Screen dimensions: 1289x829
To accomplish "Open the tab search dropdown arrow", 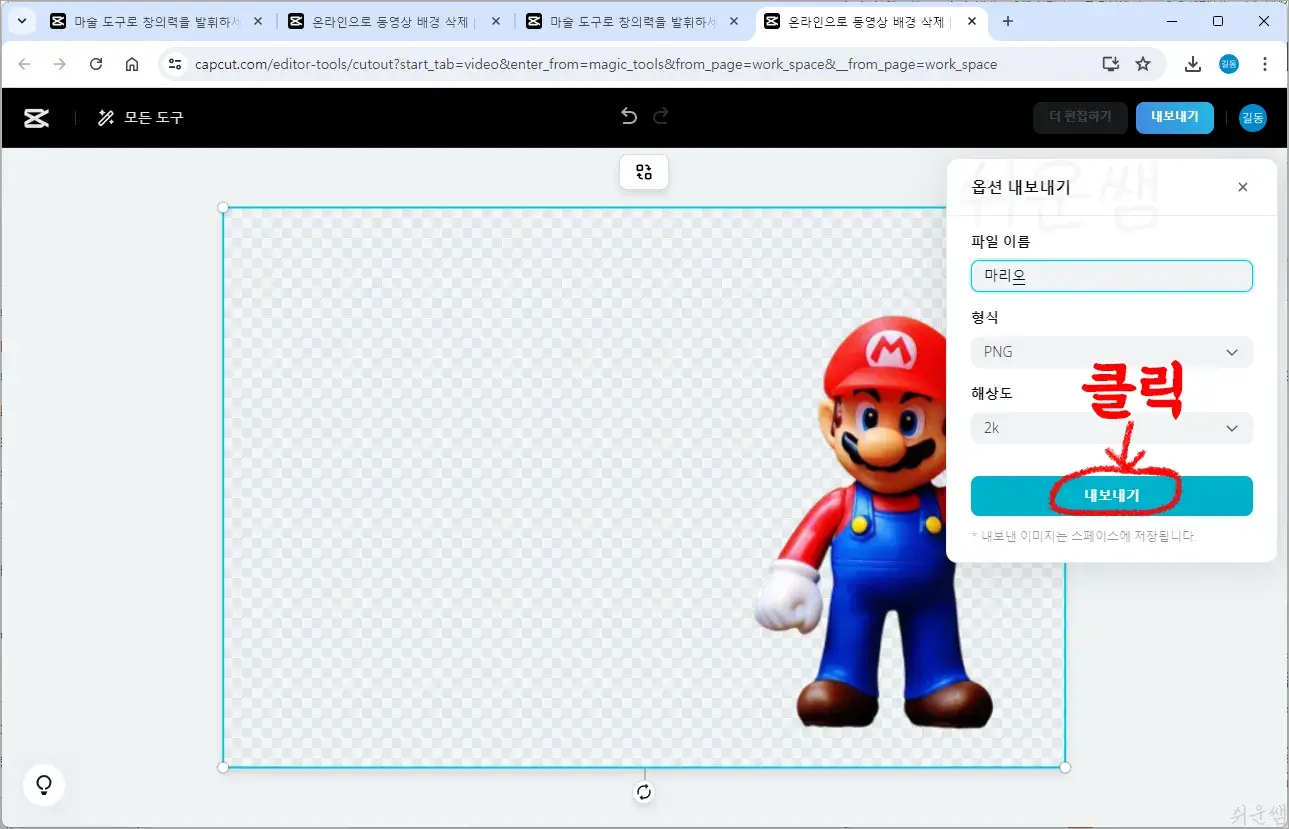I will (x=22, y=21).
